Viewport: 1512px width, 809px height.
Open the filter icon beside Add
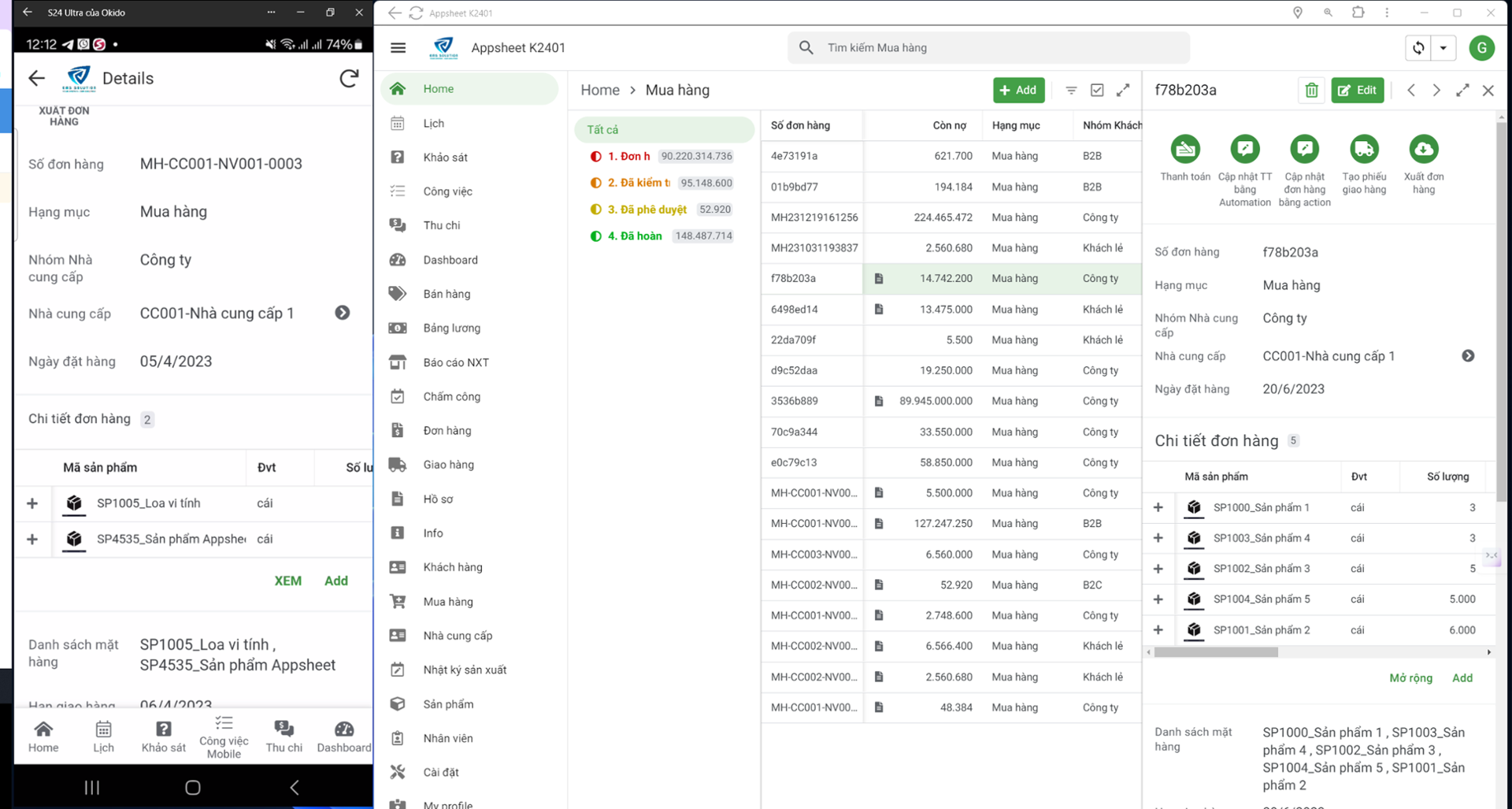(1071, 90)
